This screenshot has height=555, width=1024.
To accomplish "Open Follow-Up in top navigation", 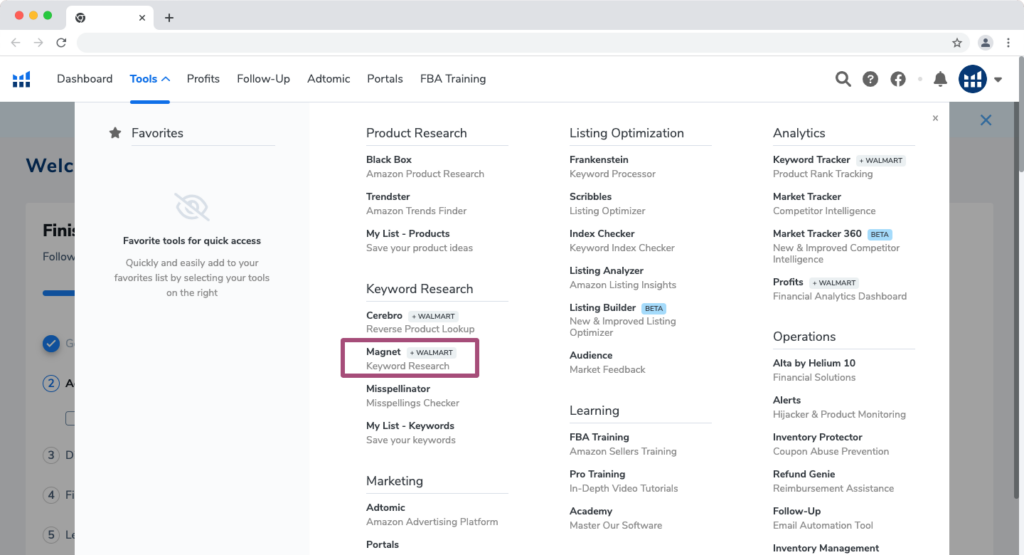I will 263,79.
